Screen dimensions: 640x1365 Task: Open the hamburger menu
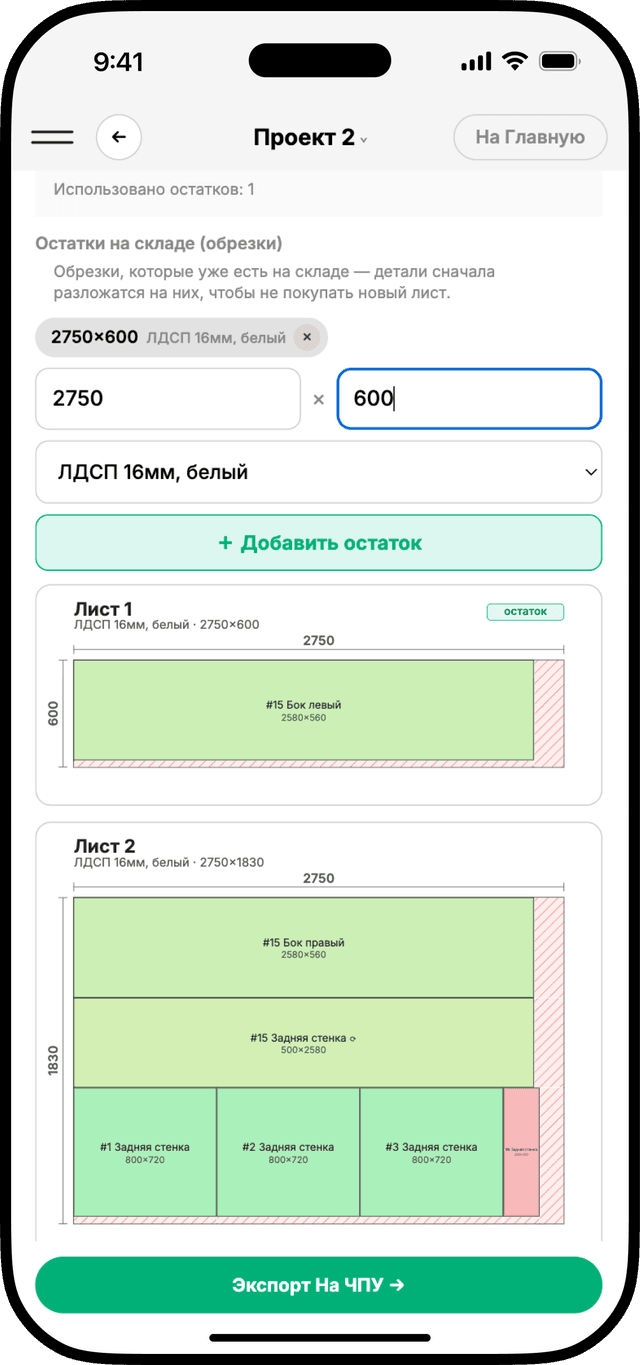point(52,137)
